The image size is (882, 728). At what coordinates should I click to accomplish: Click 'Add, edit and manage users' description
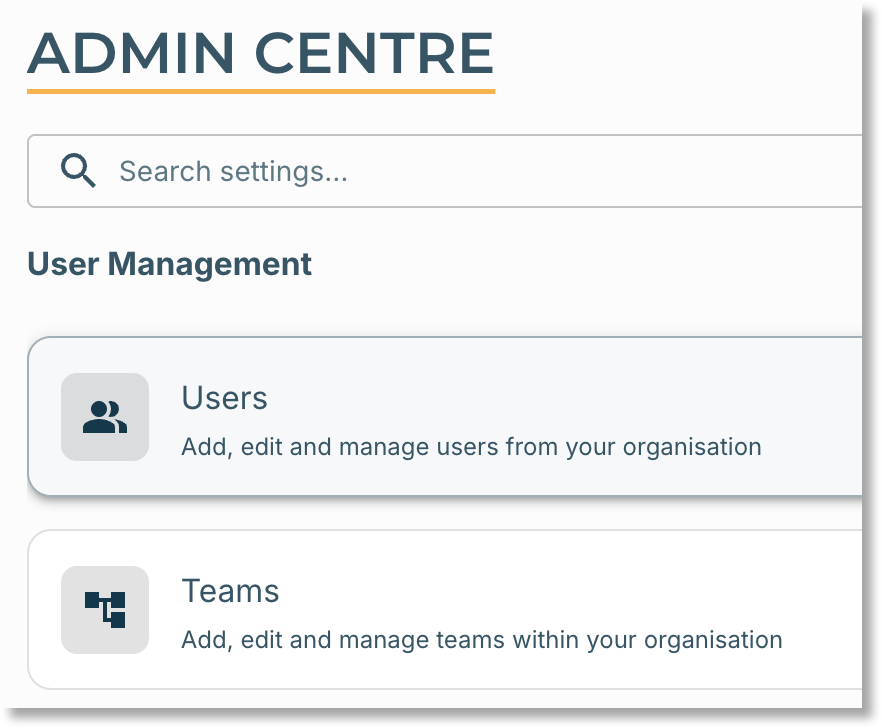[x=471, y=447]
